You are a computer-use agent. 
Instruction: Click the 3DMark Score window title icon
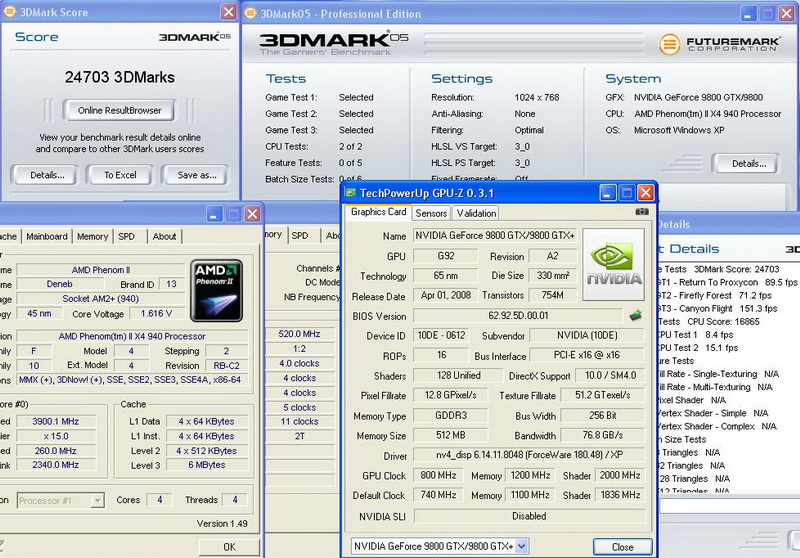(x=9, y=12)
